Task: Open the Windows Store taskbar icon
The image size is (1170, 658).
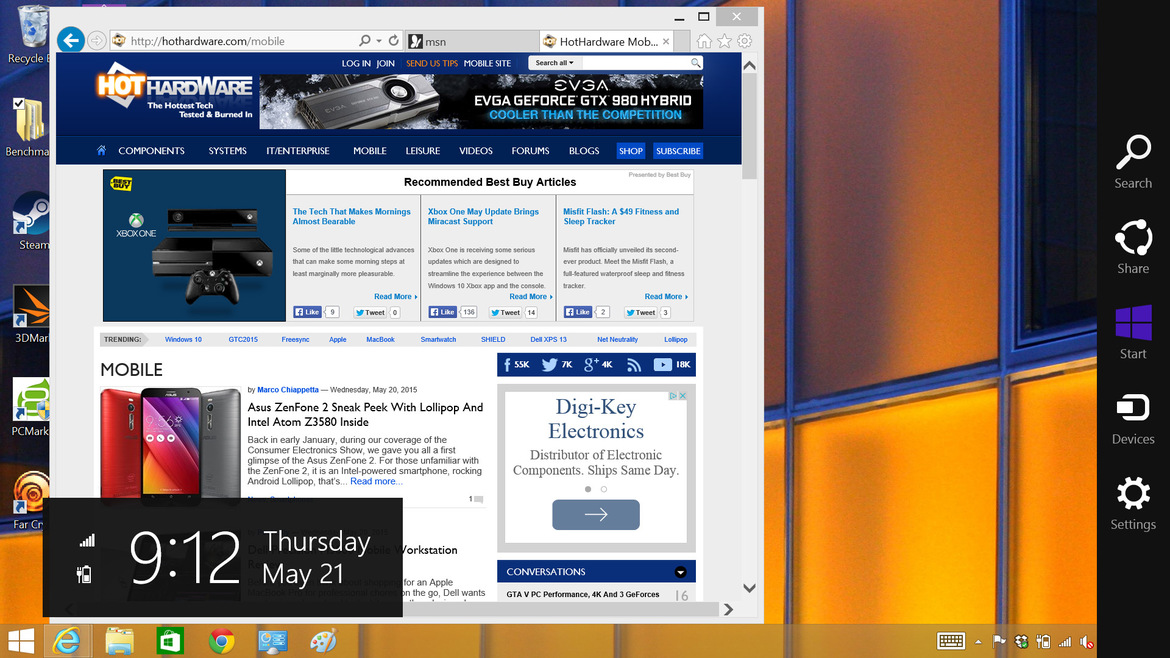Action: (170, 642)
